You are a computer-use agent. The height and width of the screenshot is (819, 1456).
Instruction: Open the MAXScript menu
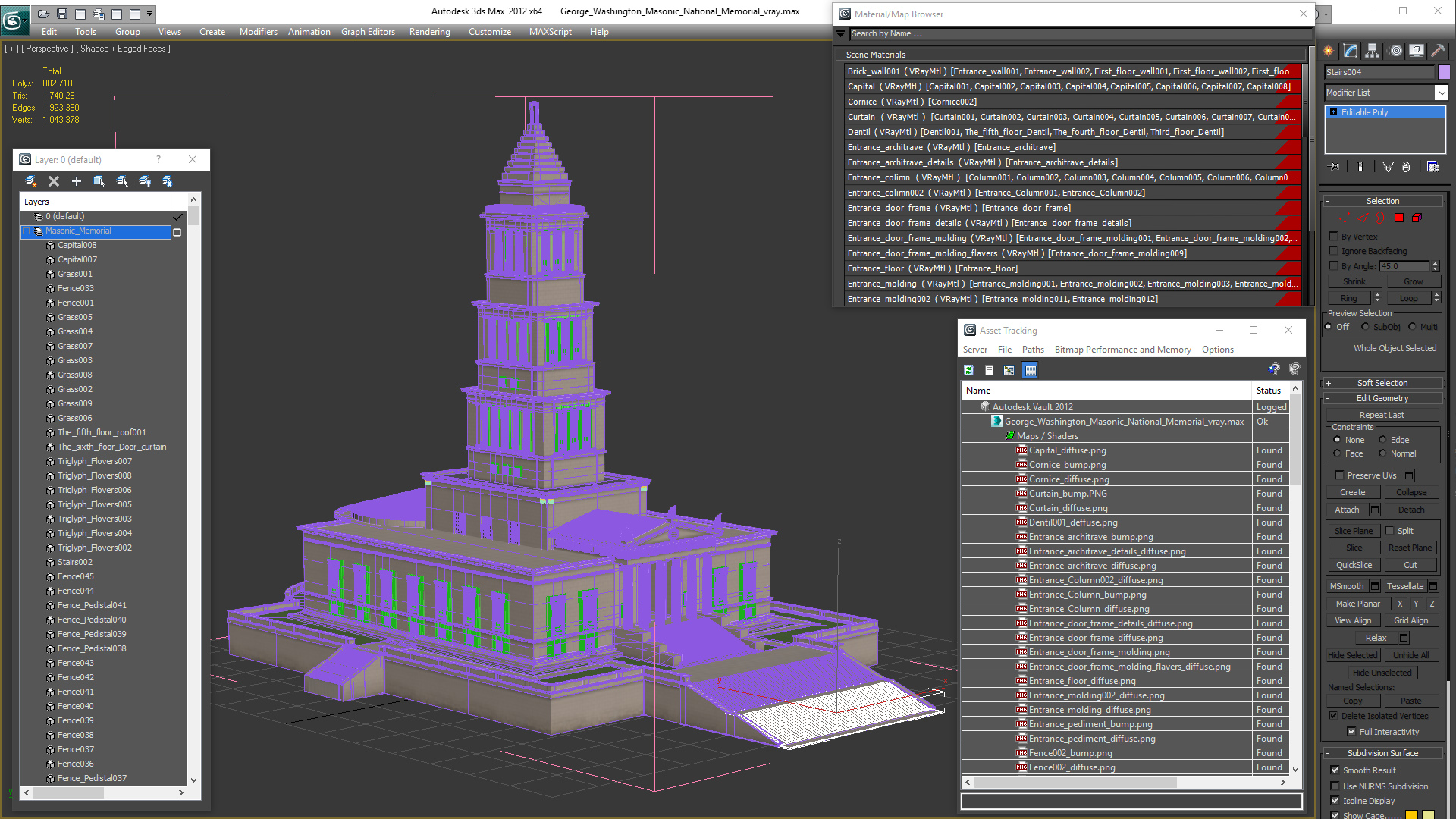click(x=550, y=32)
